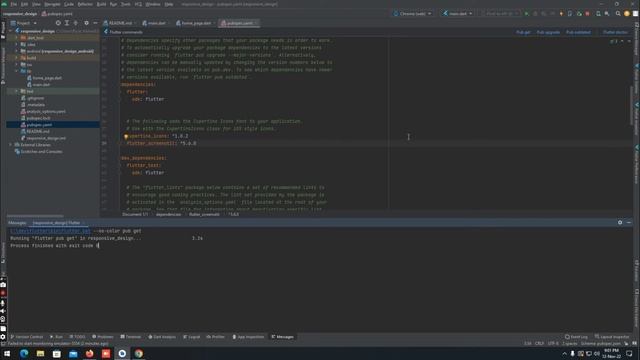Image resolution: width=640 pixels, height=360 pixels.
Task: Click the Pub outdated link
Action: click(x=578, y=32)
